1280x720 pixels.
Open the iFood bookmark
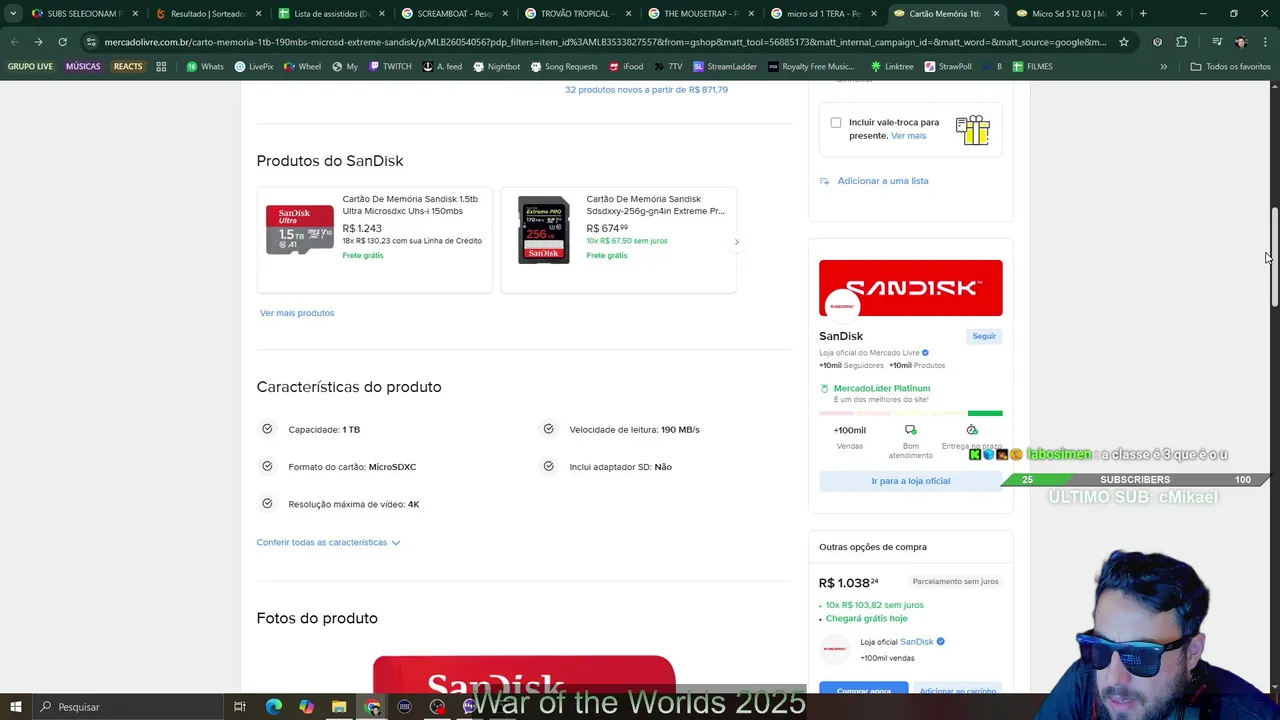pyautogui.click(x=626, y=66)
